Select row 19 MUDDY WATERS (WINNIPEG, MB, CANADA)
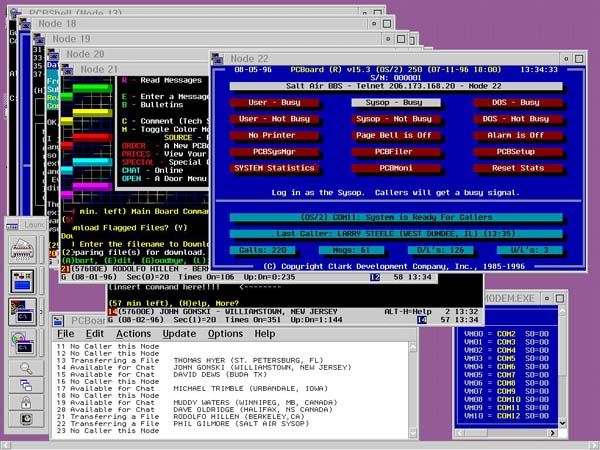This screenshot has width=600, height=450. tap(197, 403)
